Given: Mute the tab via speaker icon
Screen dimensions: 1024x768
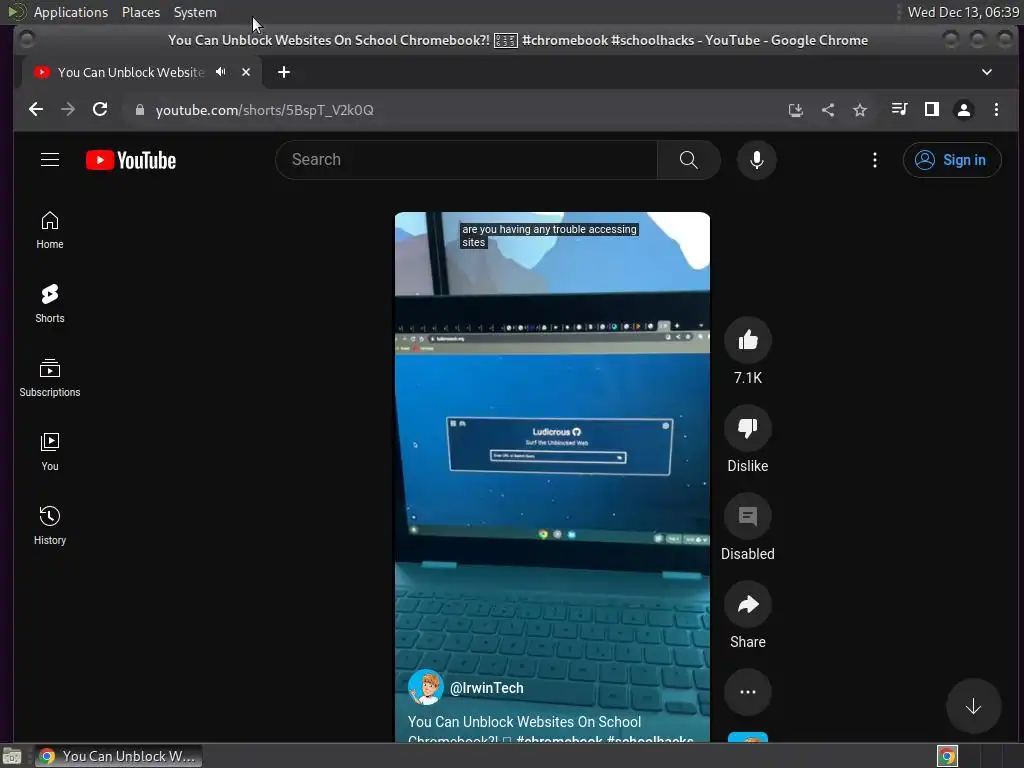Looking at the screenshot, I should [x=221, y=72].
